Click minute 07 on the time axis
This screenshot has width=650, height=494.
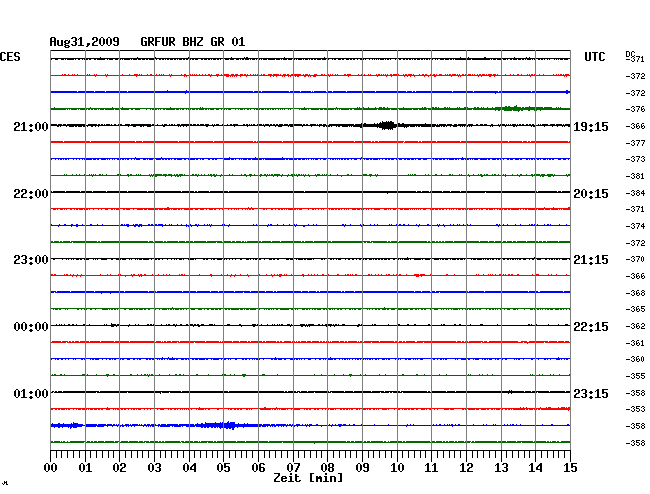click(293, 468)
